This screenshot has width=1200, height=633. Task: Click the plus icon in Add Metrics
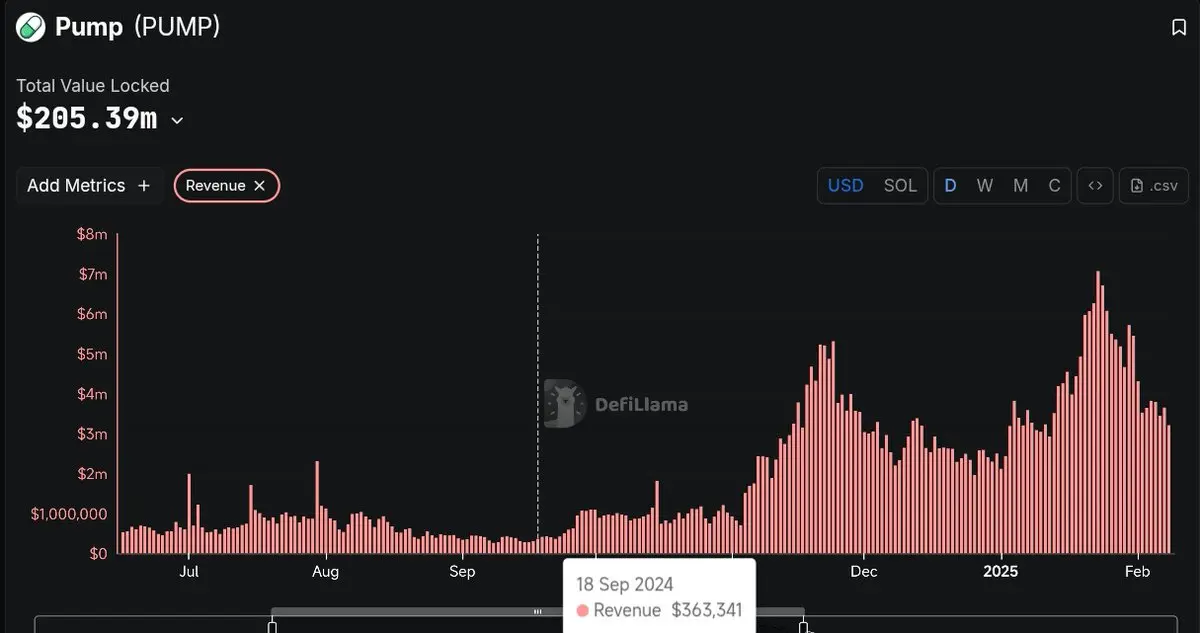(143, 186)
